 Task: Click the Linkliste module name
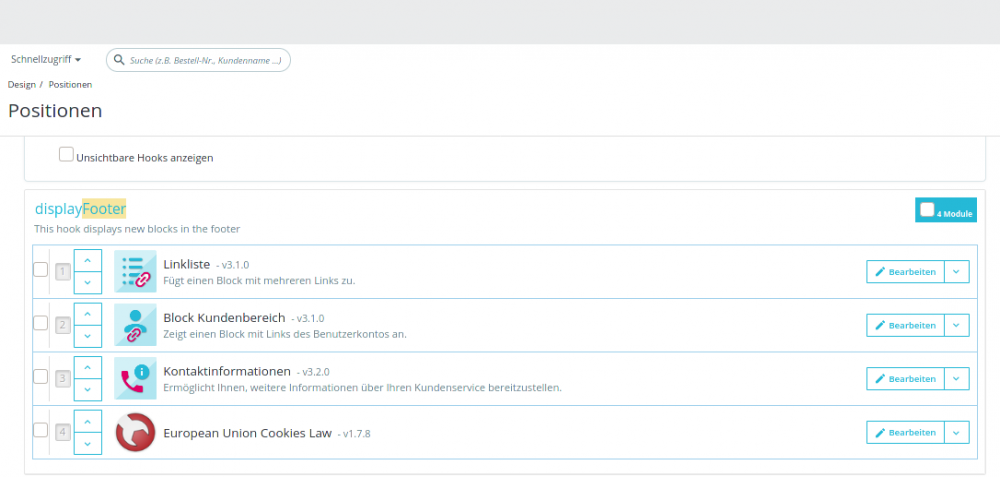[187, 263]
